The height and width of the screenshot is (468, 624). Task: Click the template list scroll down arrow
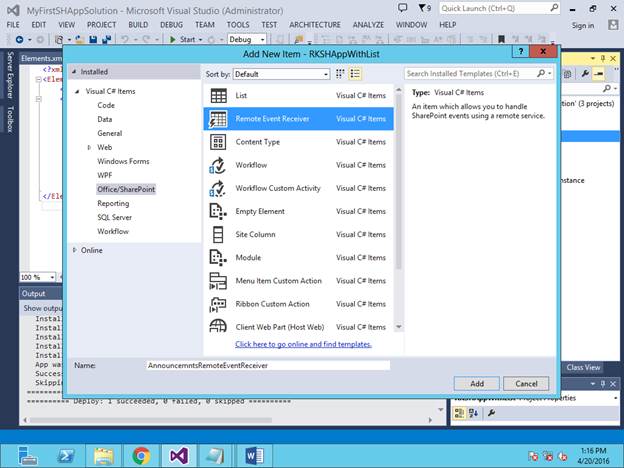click(x=398, y=327)
